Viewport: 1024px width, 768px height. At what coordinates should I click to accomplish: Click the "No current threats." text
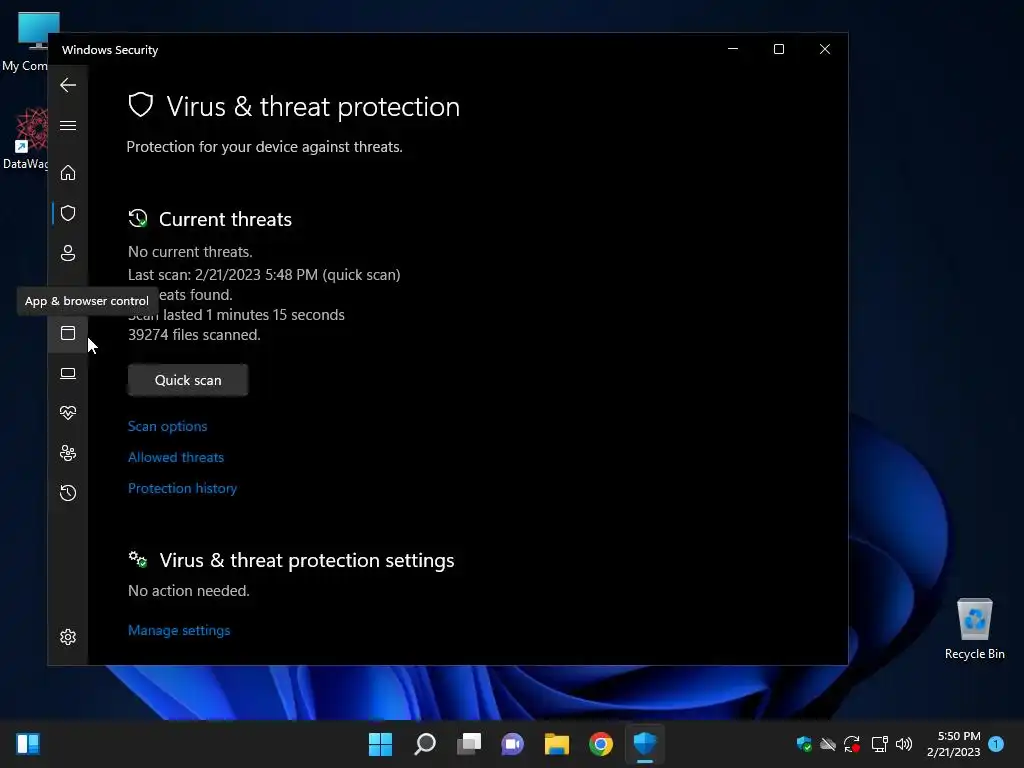[190, 251]
